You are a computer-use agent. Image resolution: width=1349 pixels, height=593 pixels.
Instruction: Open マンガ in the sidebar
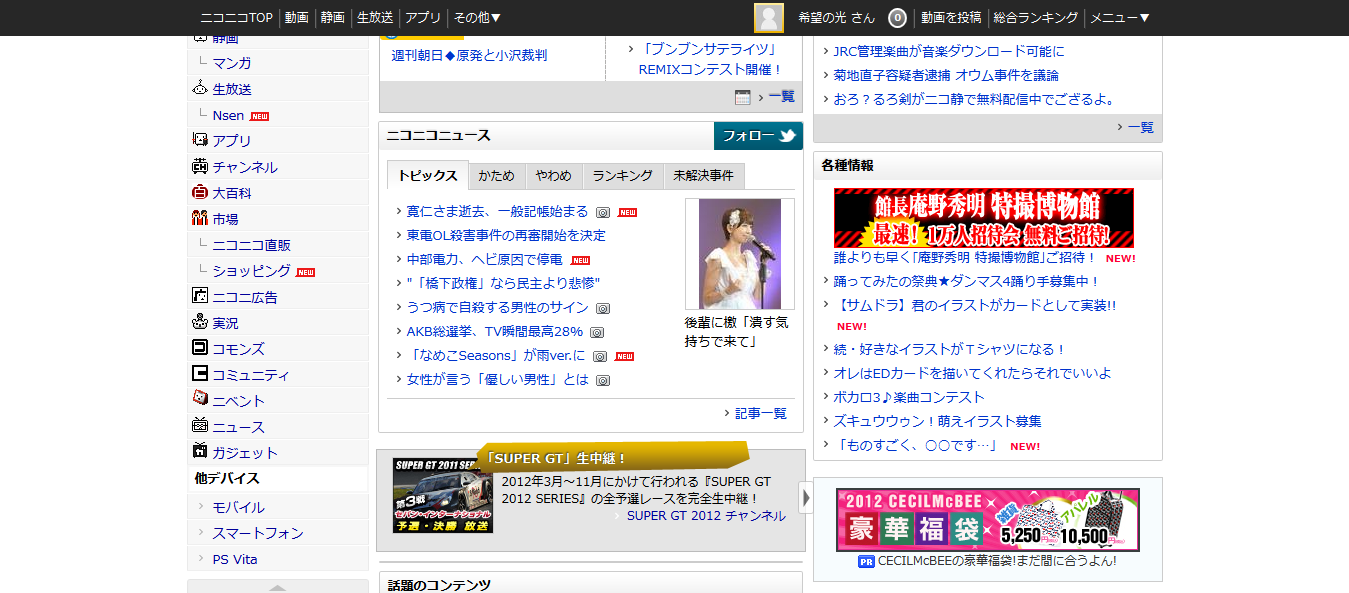click(232, 62)
